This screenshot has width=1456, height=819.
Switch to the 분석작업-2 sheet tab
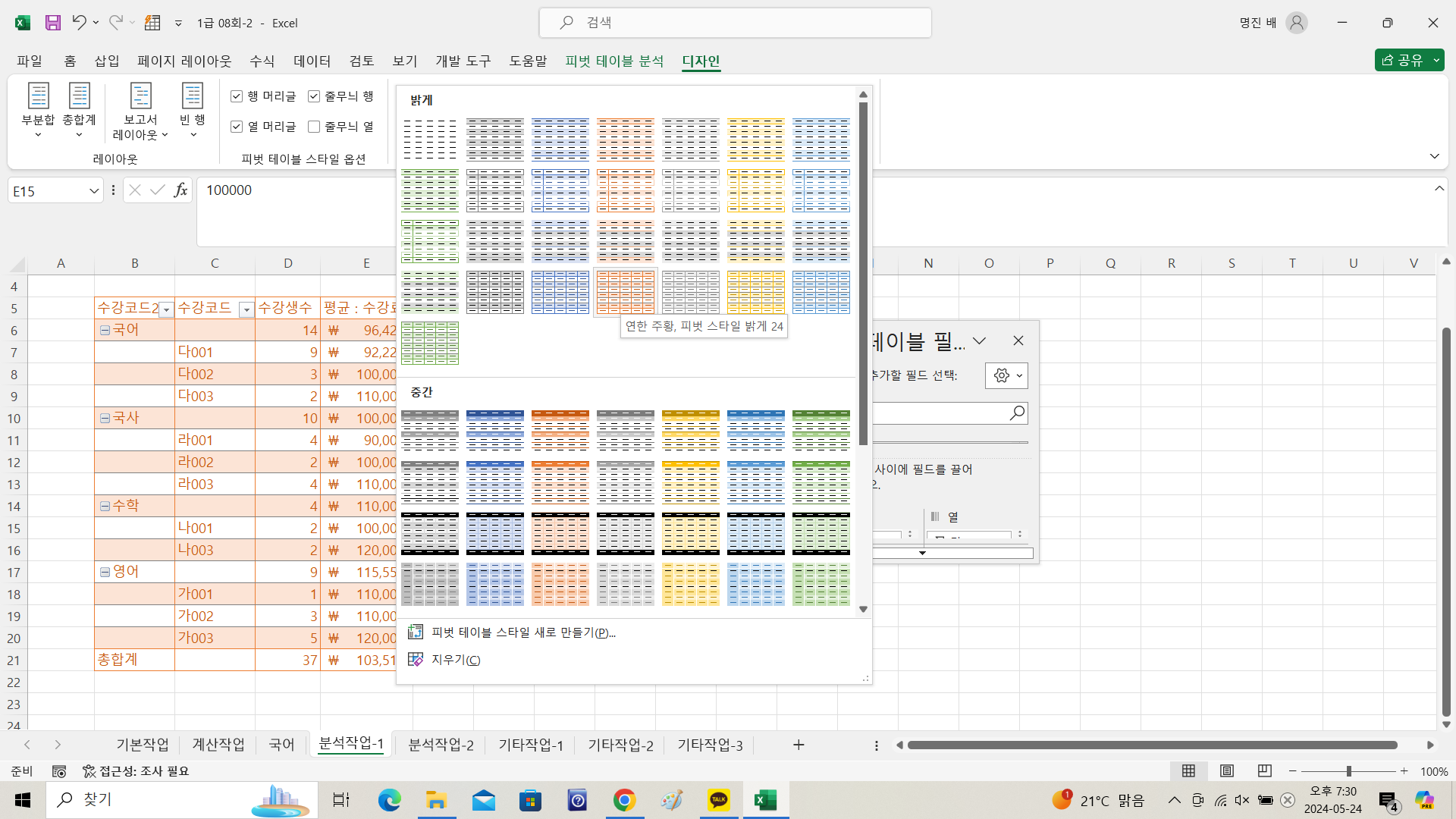coord(441,745)
